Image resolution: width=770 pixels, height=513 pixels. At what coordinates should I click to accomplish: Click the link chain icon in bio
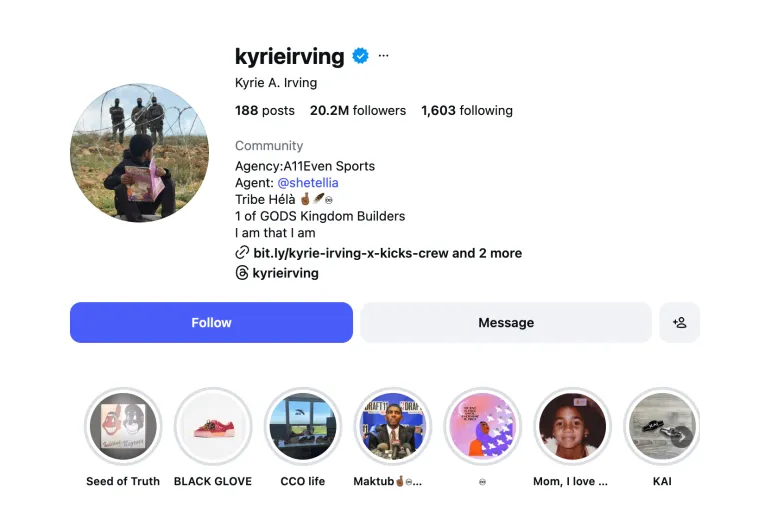pos(242,253)
